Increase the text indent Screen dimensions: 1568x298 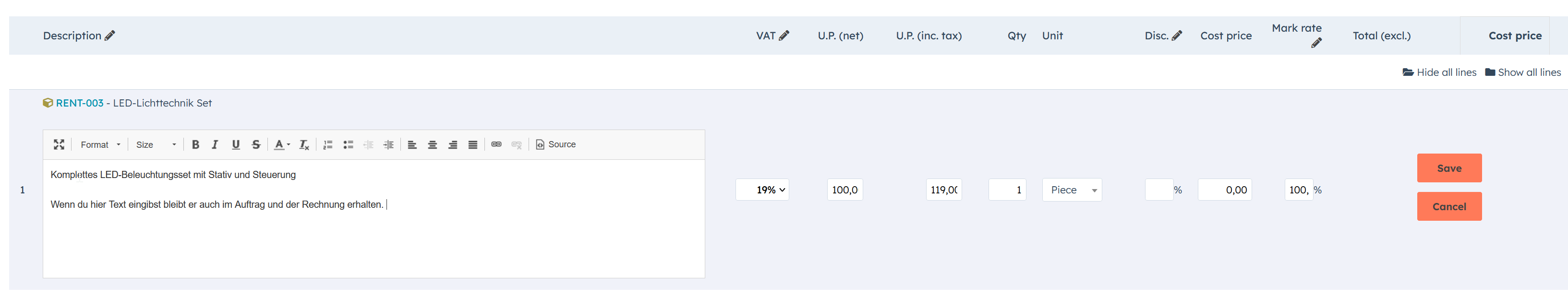click(x=388, y=144)
